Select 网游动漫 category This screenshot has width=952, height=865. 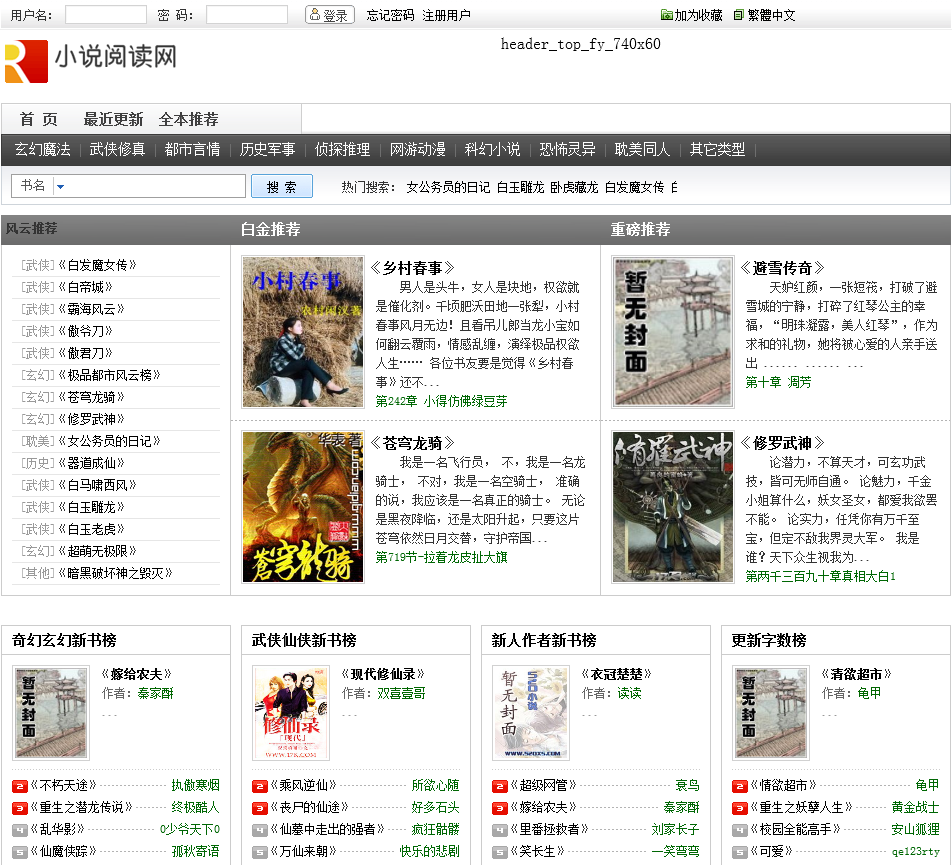(x=418, y=149)
